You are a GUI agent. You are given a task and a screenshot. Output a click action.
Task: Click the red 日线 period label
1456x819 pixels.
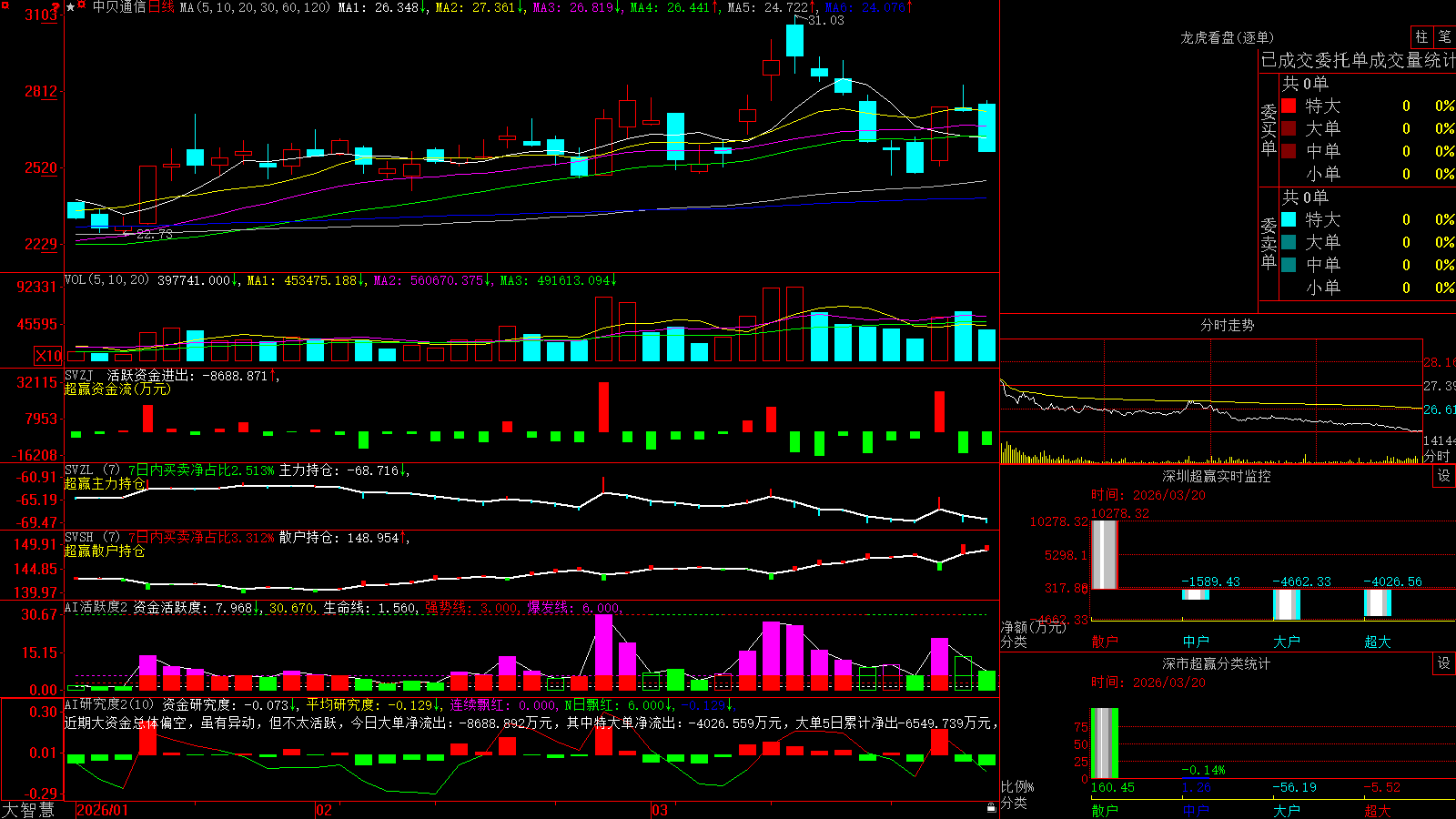pos(161,7)
